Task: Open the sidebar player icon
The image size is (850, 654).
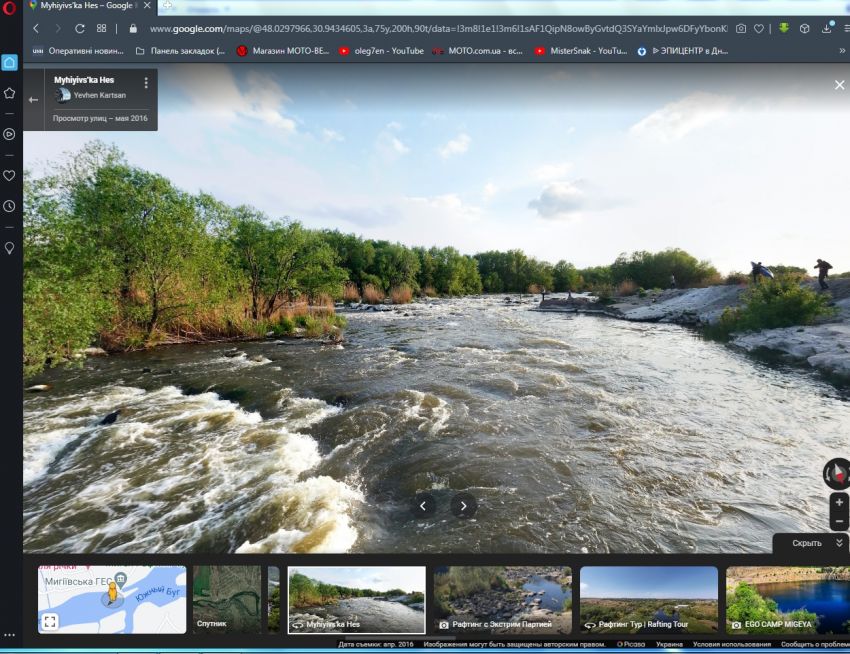Action: point(9,134)
